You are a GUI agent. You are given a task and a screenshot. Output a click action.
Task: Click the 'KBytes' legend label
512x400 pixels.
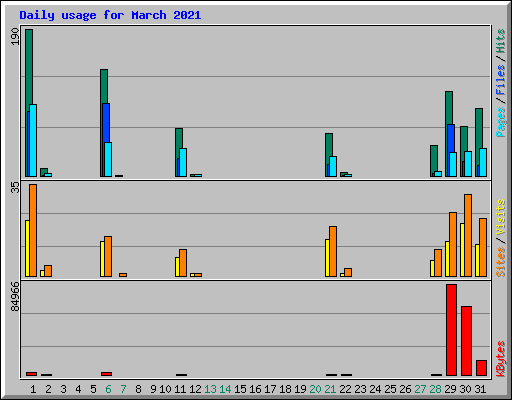pyautogui.click(x=501, y=359)
